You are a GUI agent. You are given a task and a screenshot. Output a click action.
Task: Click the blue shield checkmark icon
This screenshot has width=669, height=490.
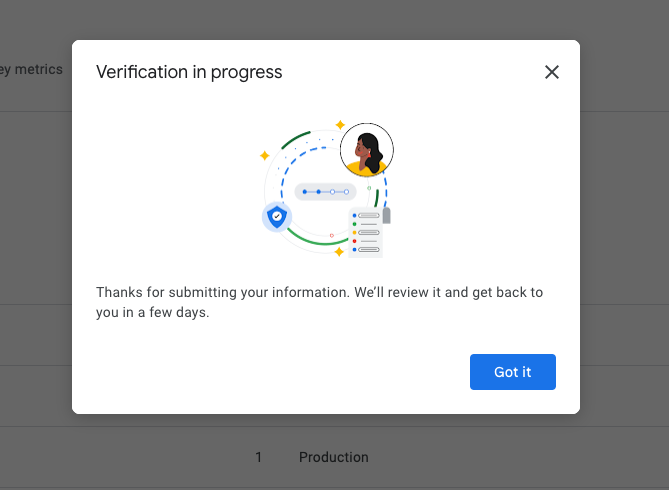click(x=277, y=216)
